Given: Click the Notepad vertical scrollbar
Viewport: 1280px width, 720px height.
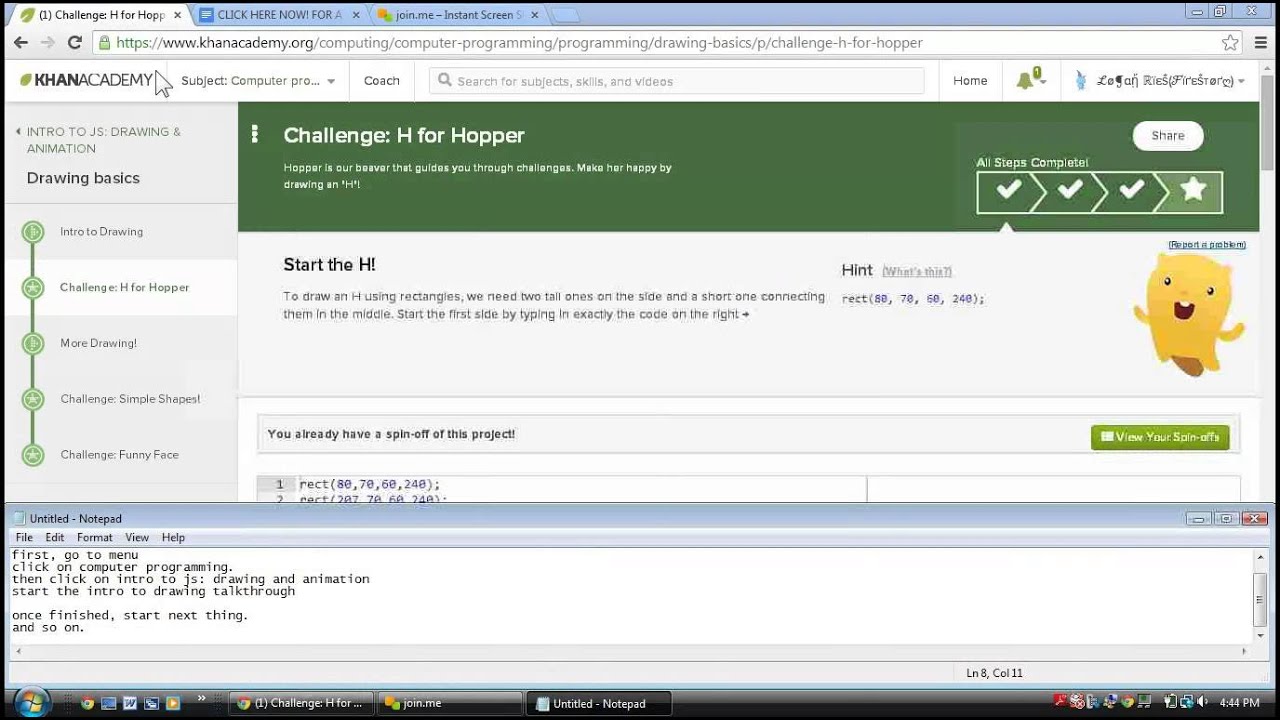Looking at the screenshot, I should [x=1261, y=595].
